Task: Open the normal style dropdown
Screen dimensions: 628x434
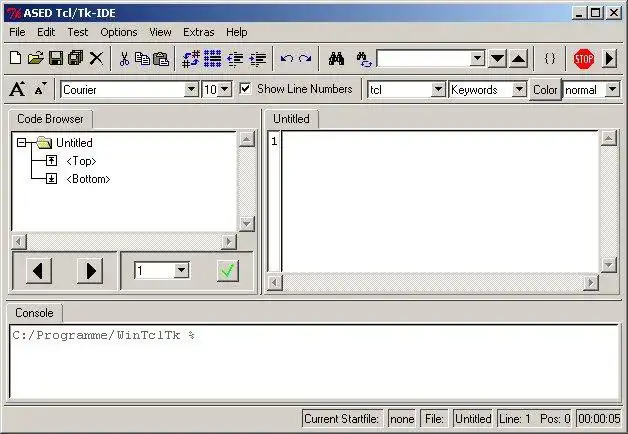Action: [x=612, y=89]
